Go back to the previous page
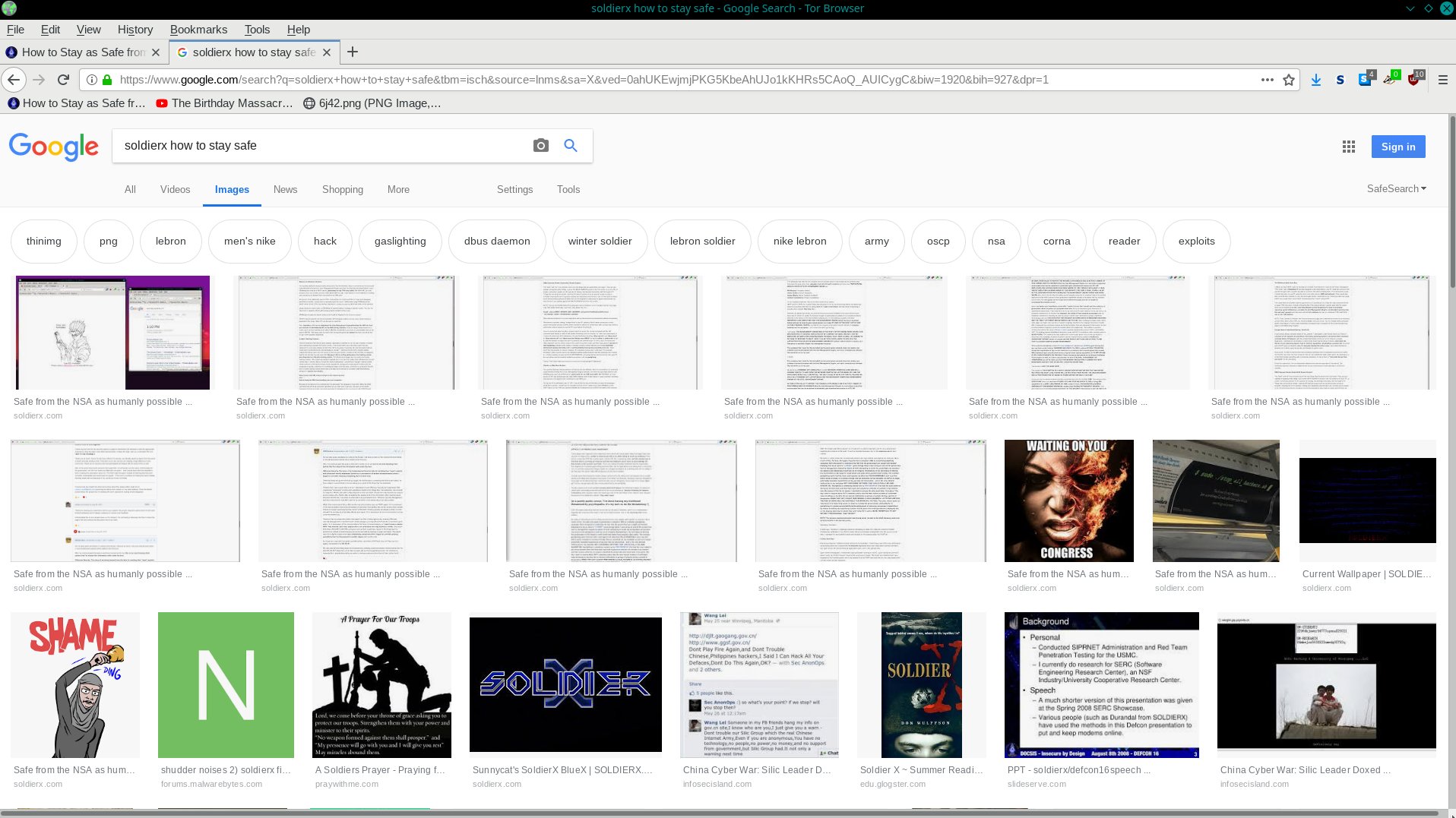Image resolution: width=1456 pixels, height=818 pixels. click(x=14, y=80)
